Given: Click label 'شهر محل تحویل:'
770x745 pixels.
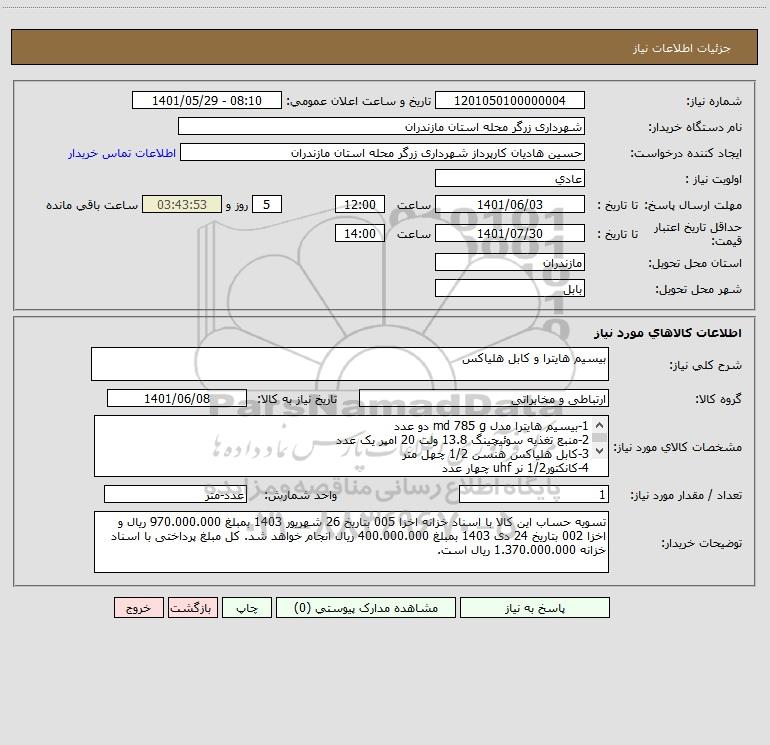Looking at the screenshot, I should [x=700, y=289].
